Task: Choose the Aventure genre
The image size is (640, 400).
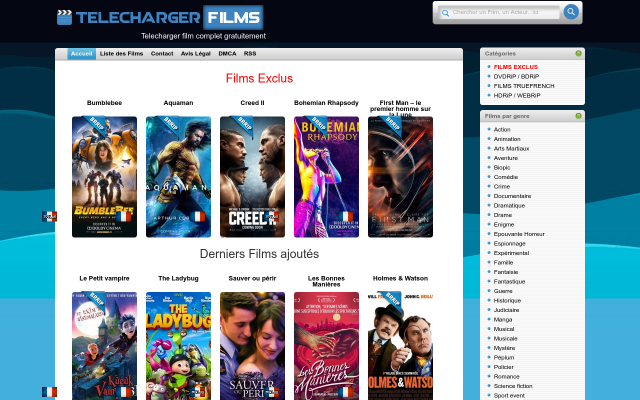Action: point(506,158)
